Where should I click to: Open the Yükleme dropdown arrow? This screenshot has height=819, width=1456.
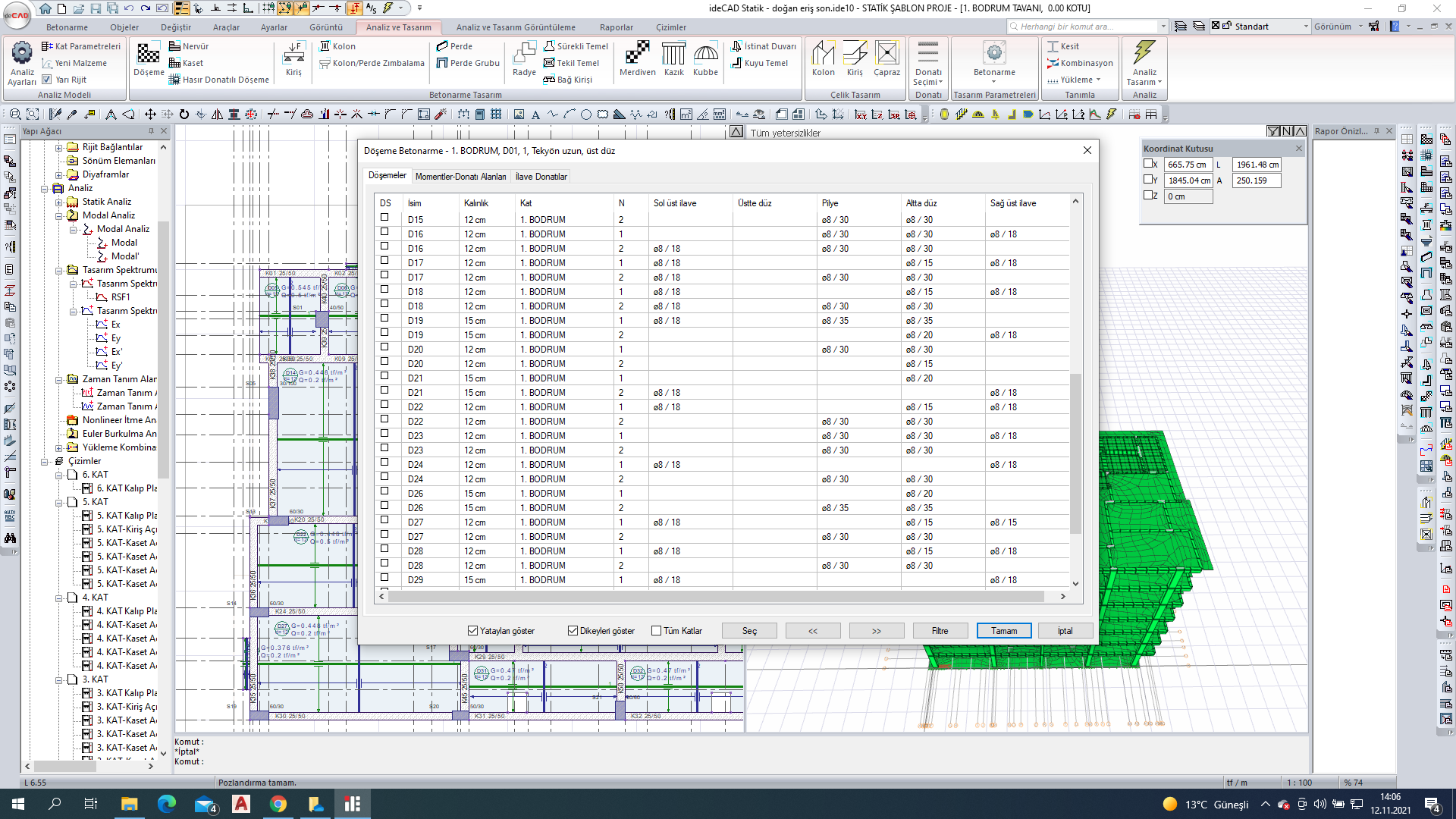(x=1098, y=80)
